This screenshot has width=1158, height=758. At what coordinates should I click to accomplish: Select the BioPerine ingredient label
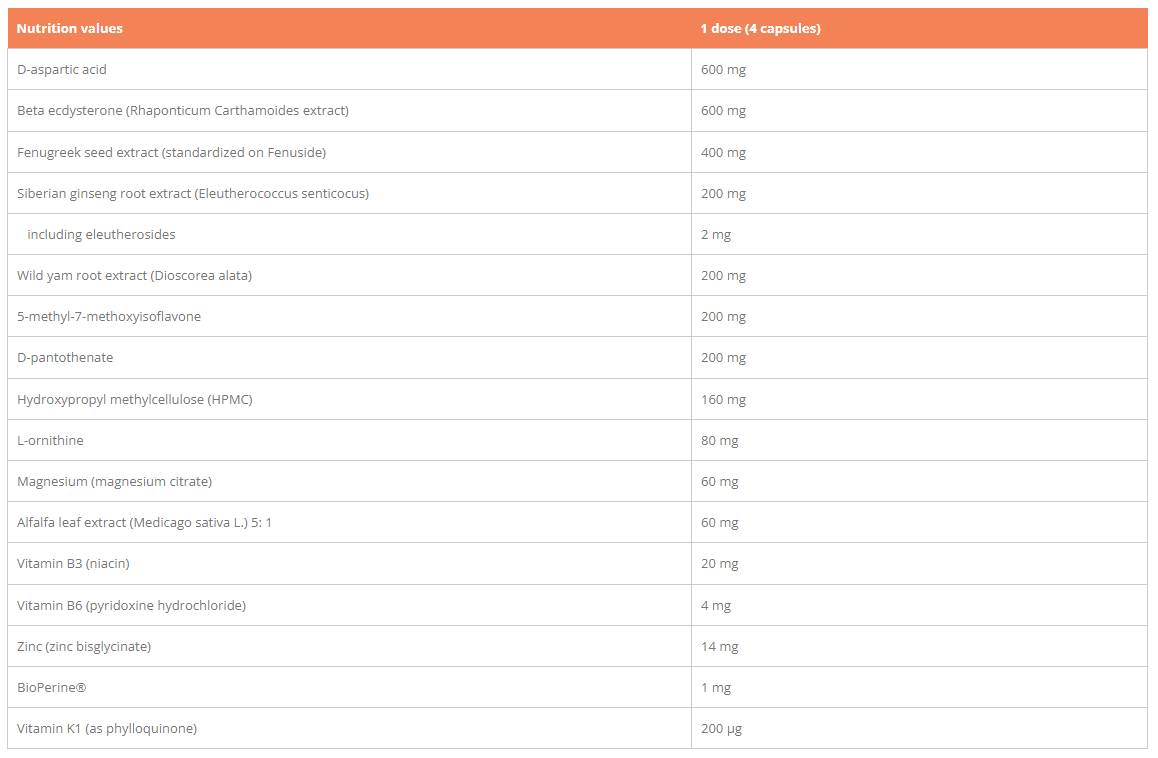[x=51, y=688]
